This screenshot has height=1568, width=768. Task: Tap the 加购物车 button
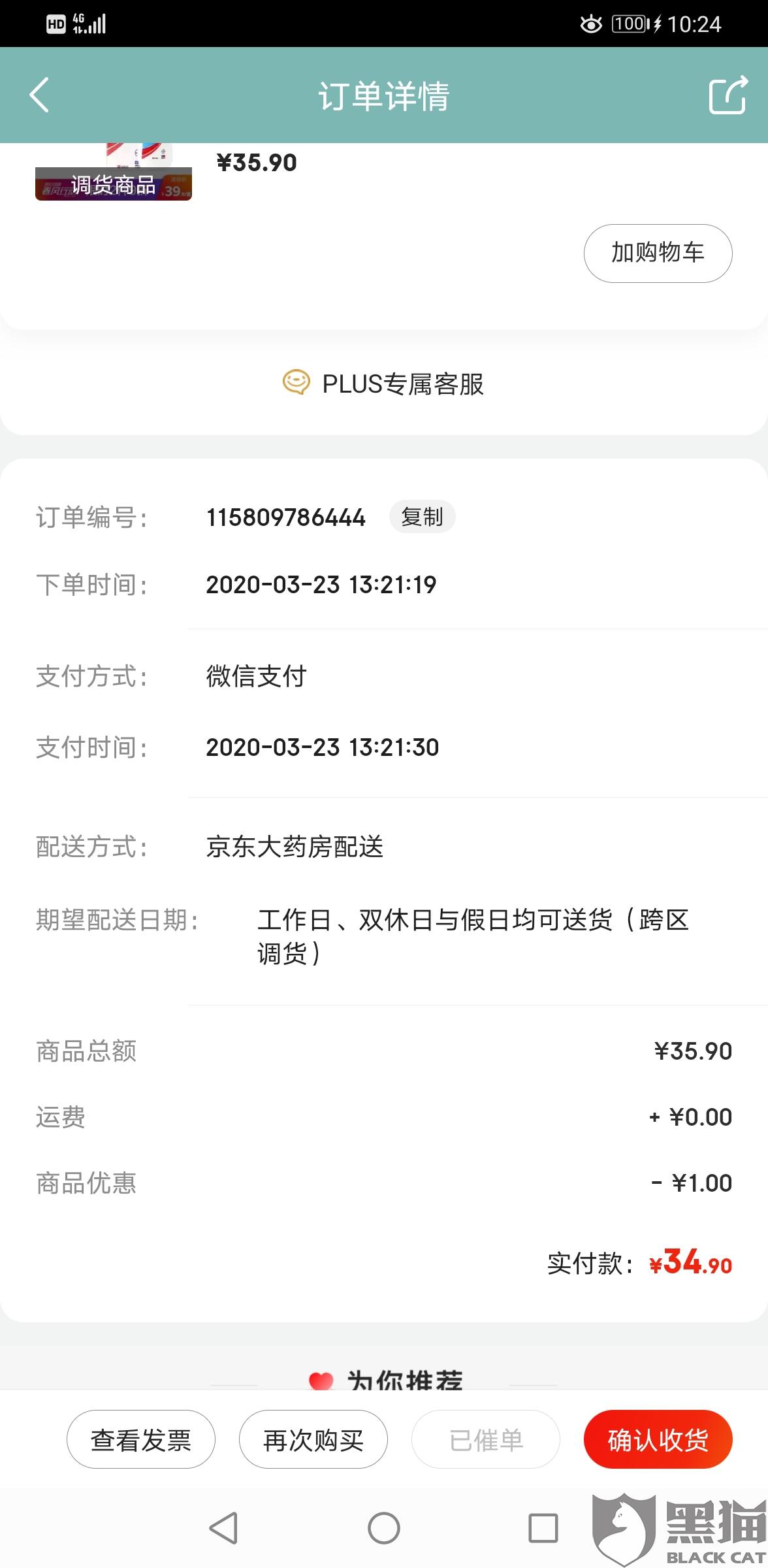click(658, 253)
